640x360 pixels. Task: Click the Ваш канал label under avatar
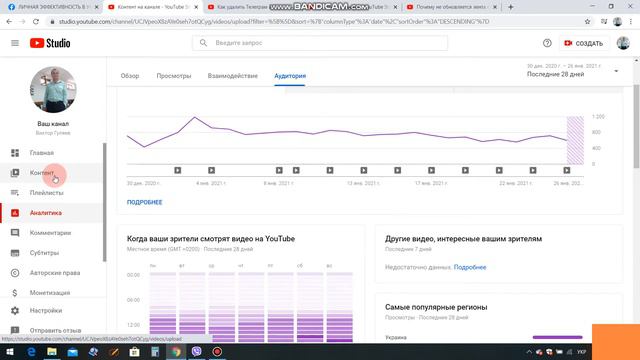[53, 124]
